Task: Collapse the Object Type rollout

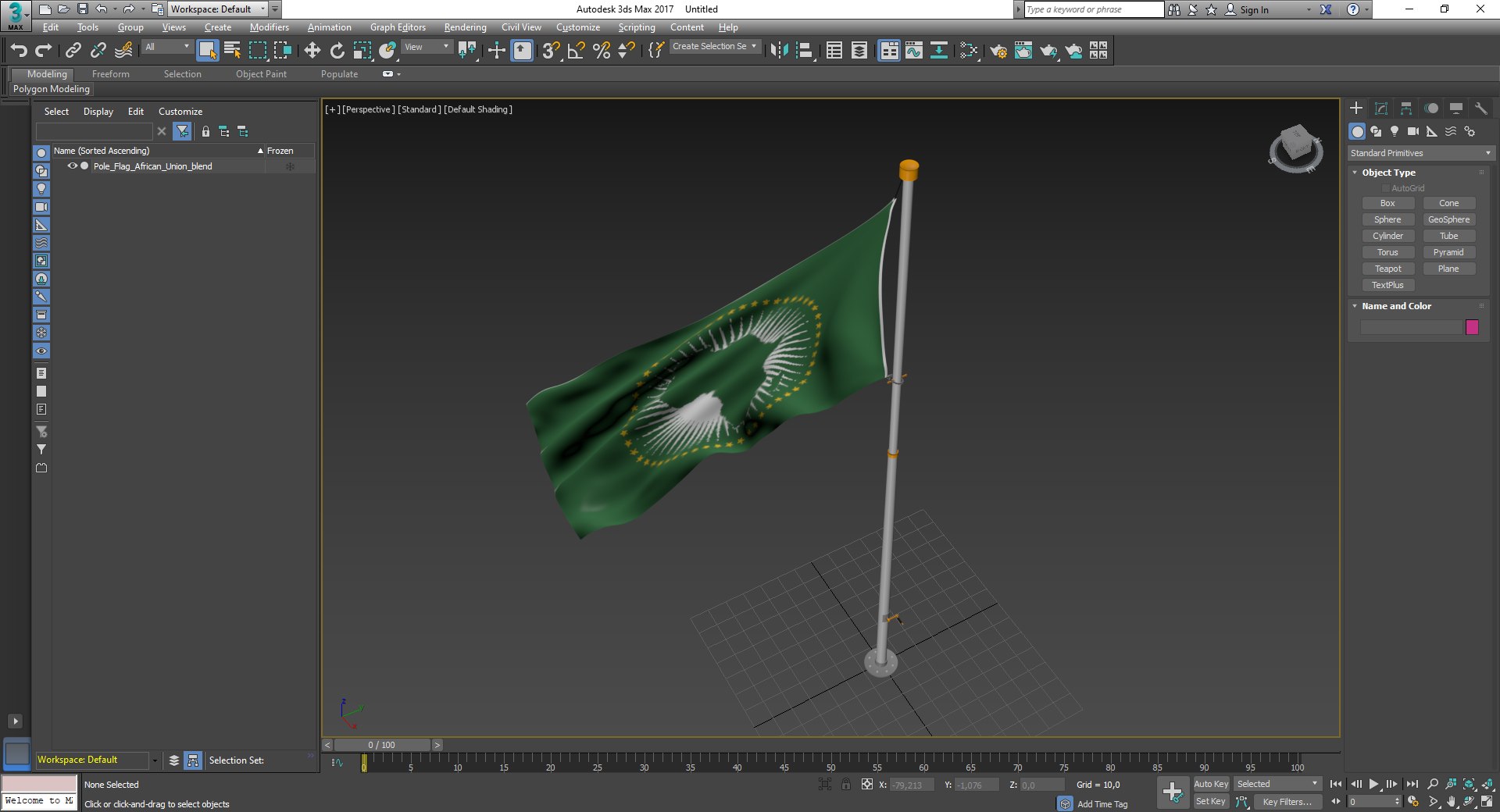Action: 1388,173
